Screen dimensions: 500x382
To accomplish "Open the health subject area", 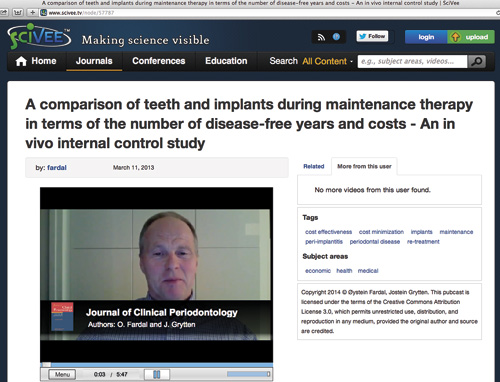I will click(344, 271).
